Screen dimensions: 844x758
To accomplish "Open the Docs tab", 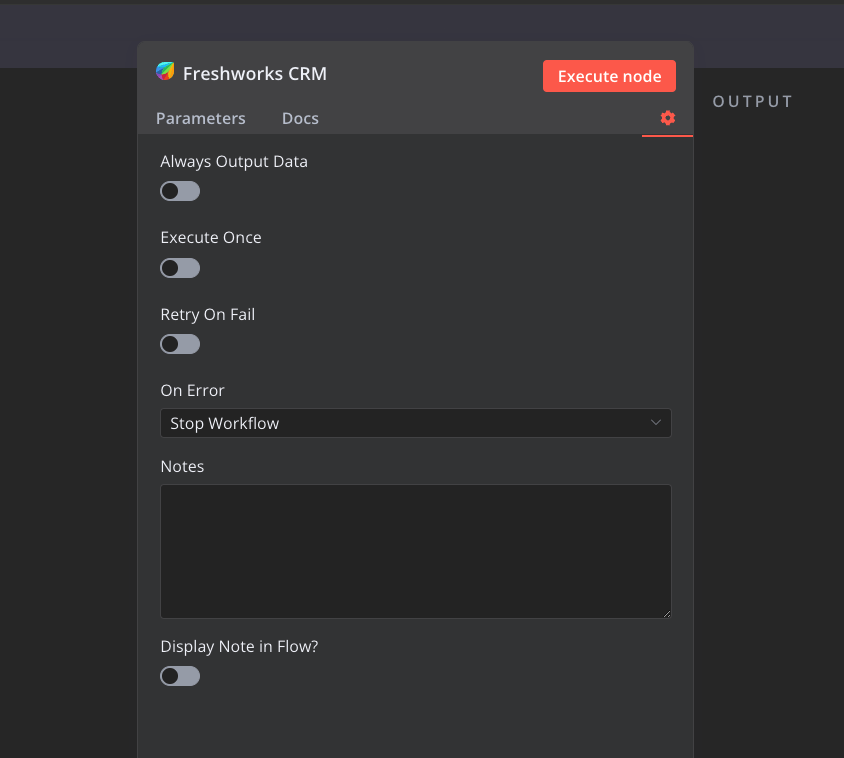I will [x=300, y=118].
